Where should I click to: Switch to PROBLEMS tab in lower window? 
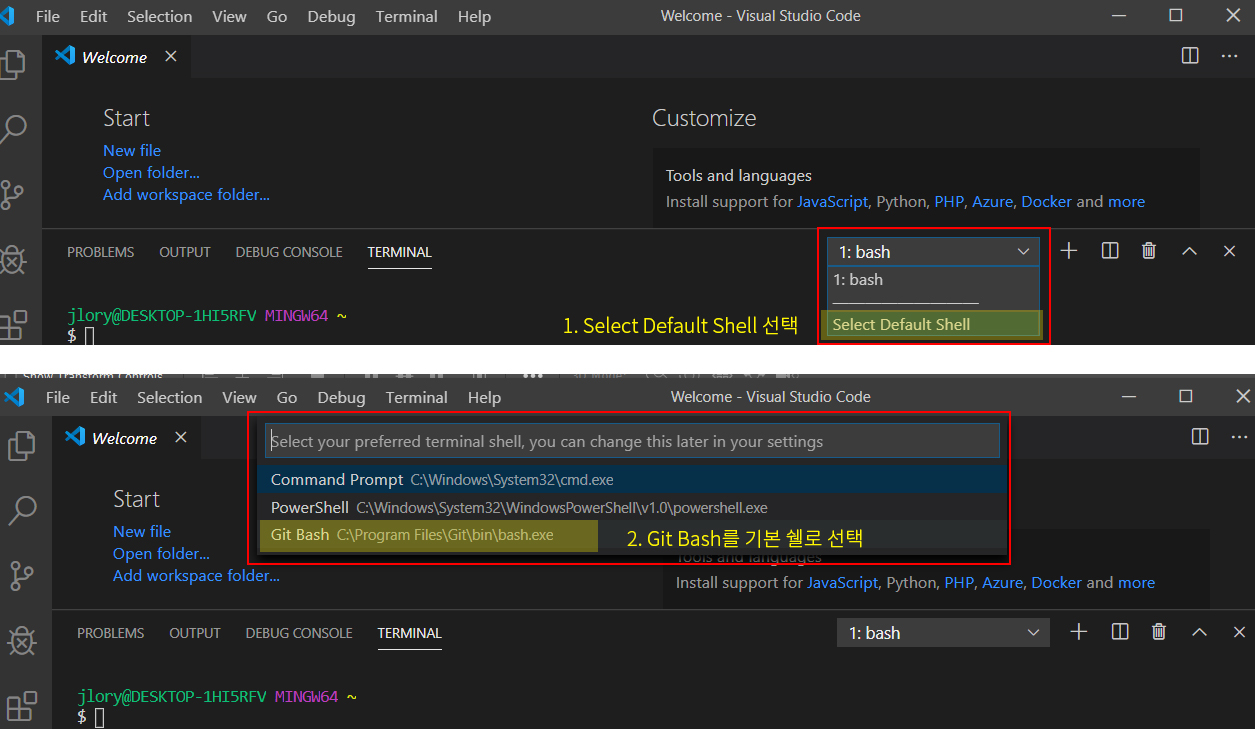point(110,633)
